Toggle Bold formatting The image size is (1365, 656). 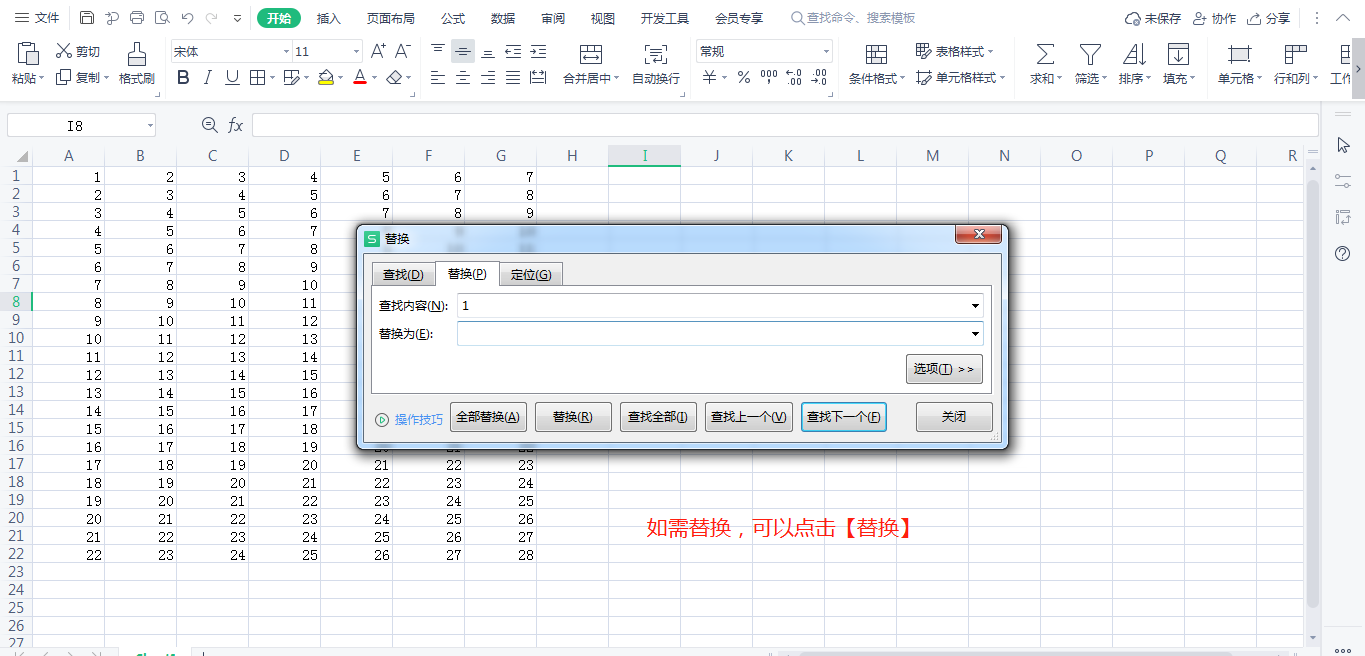[183, 77]
